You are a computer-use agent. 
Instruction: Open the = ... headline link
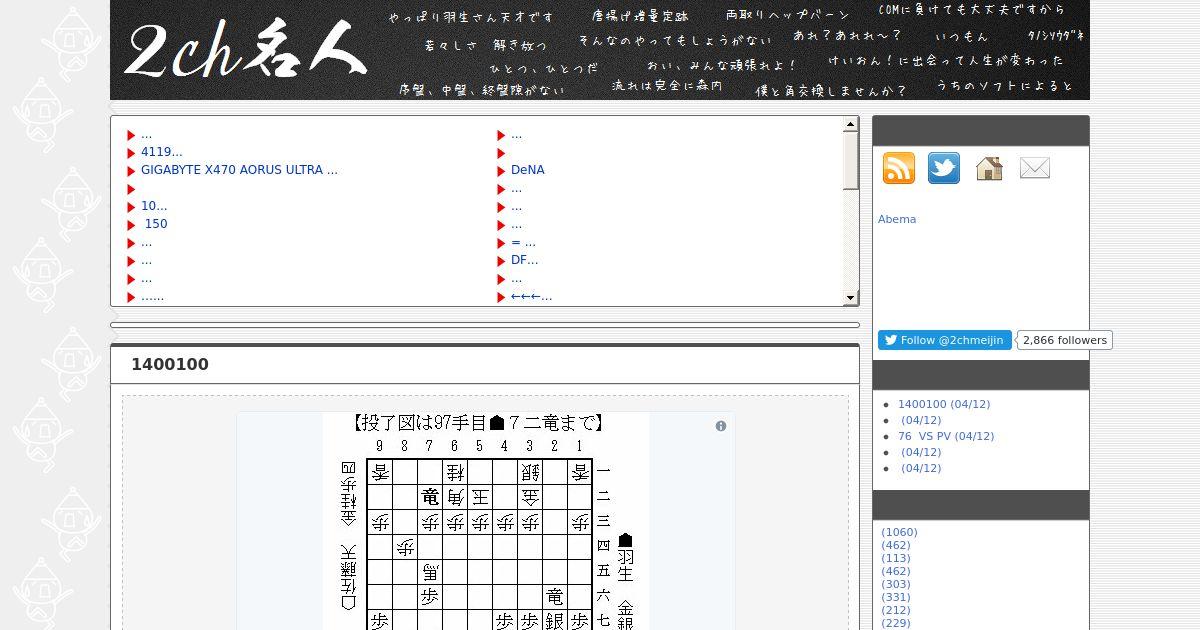pyautogui.click(x=523, y=242)
